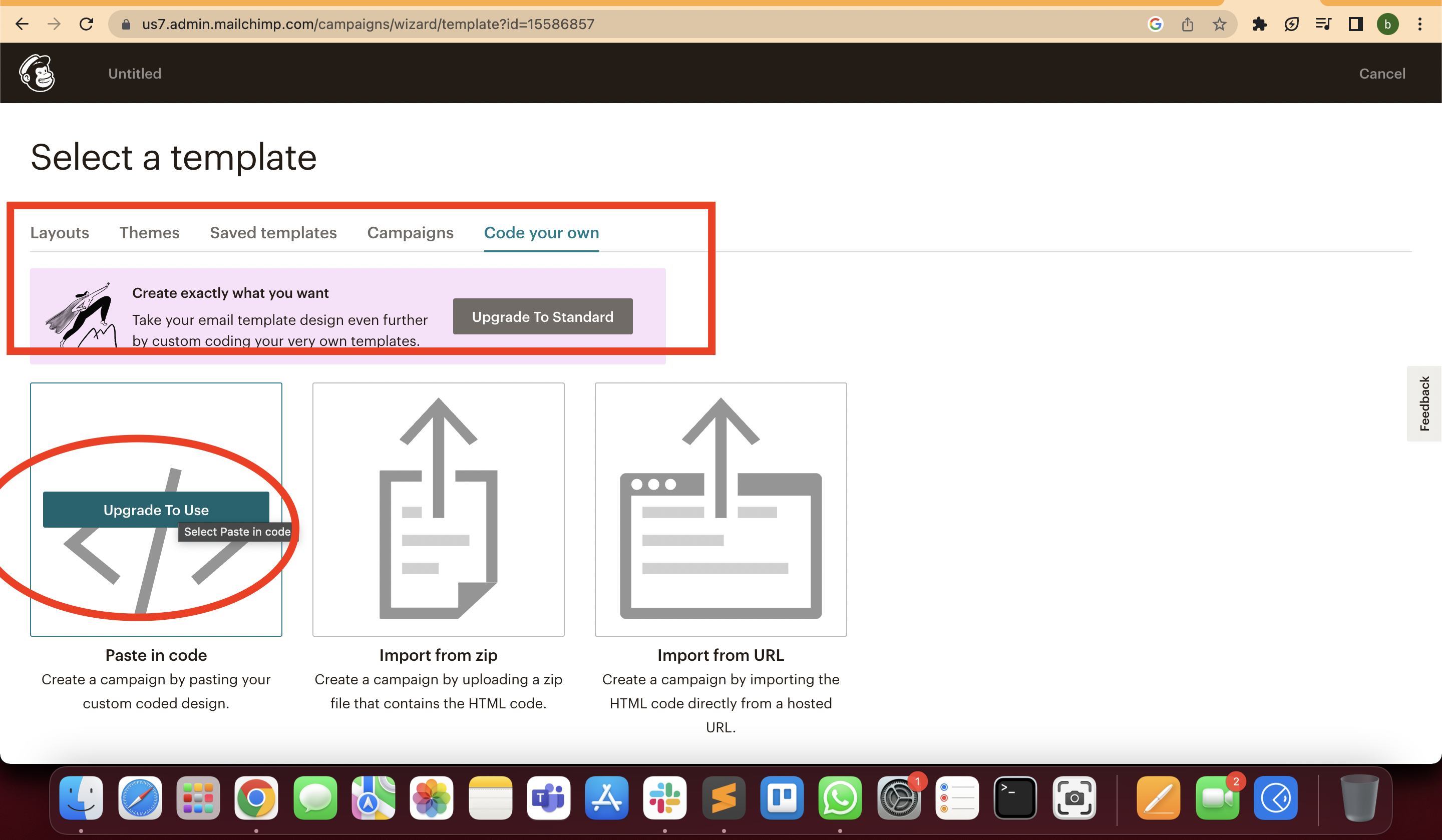
Task: Select the Code your own tab
Action: 541,232
